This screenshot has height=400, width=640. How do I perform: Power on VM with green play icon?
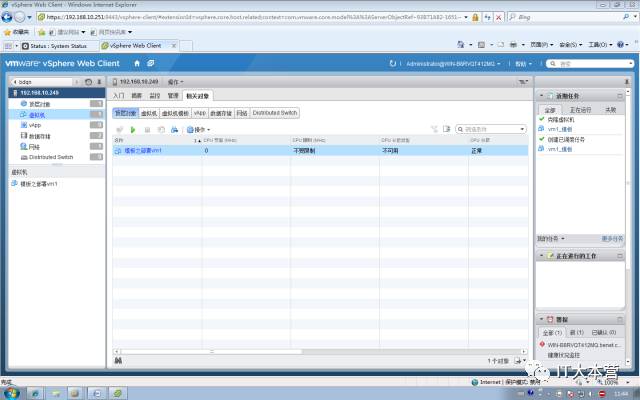133,130
